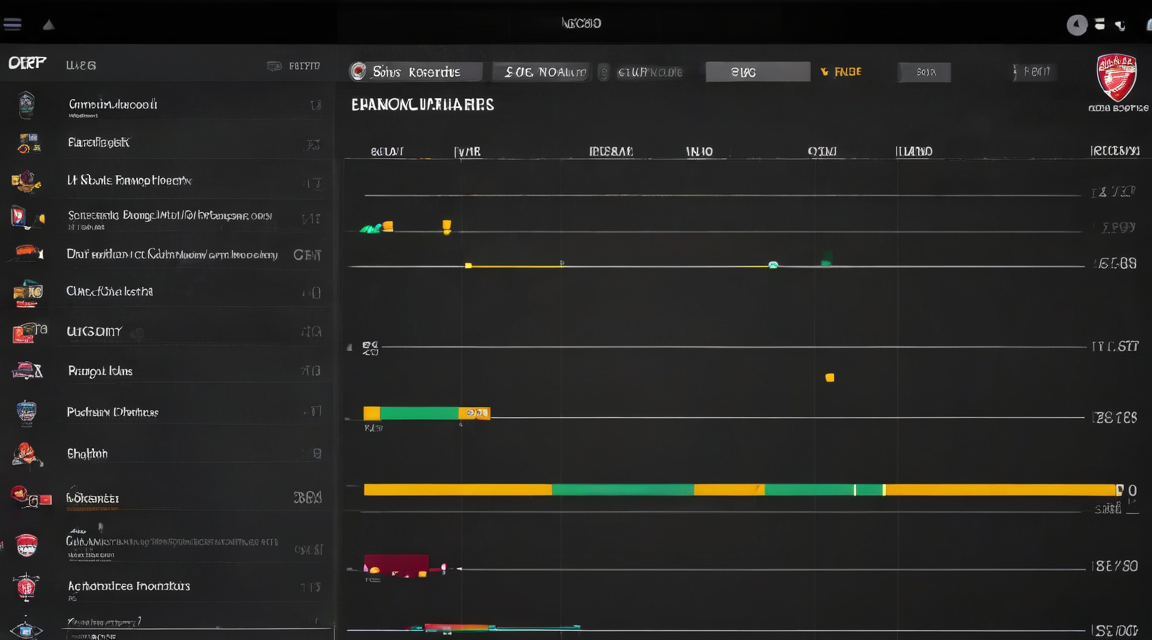Click the red crest icon in the thirteenth sidebar row

point(26,586)
